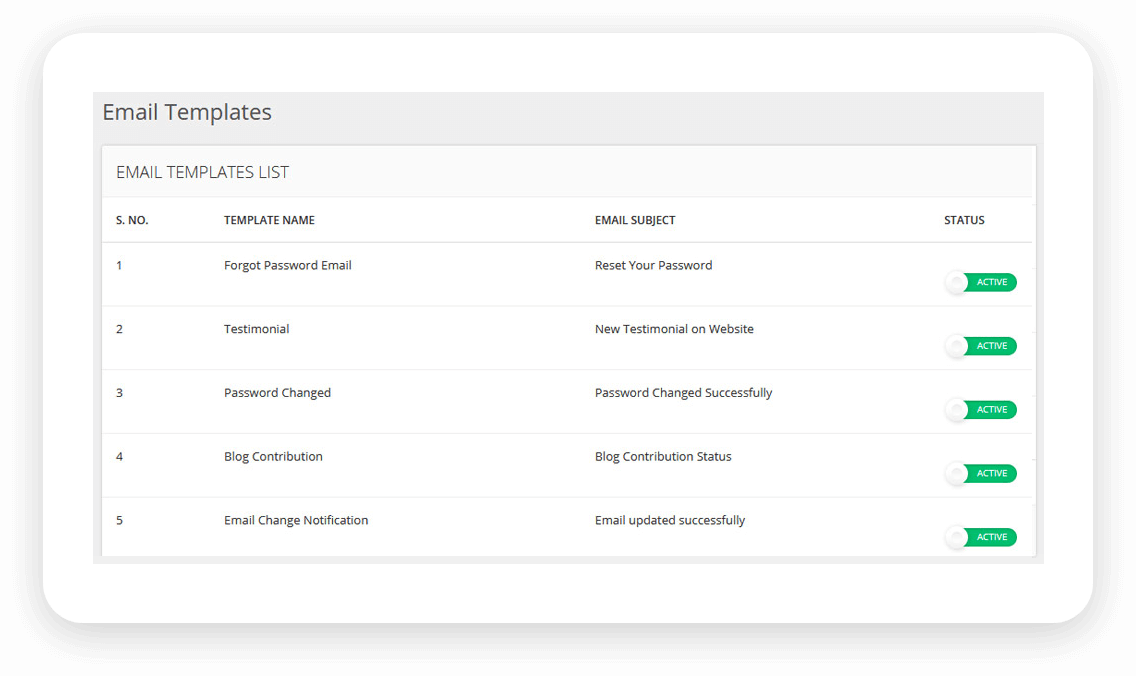Click the STATUS column header
This screenshot has width=1136, height=676.
[964, 220]
